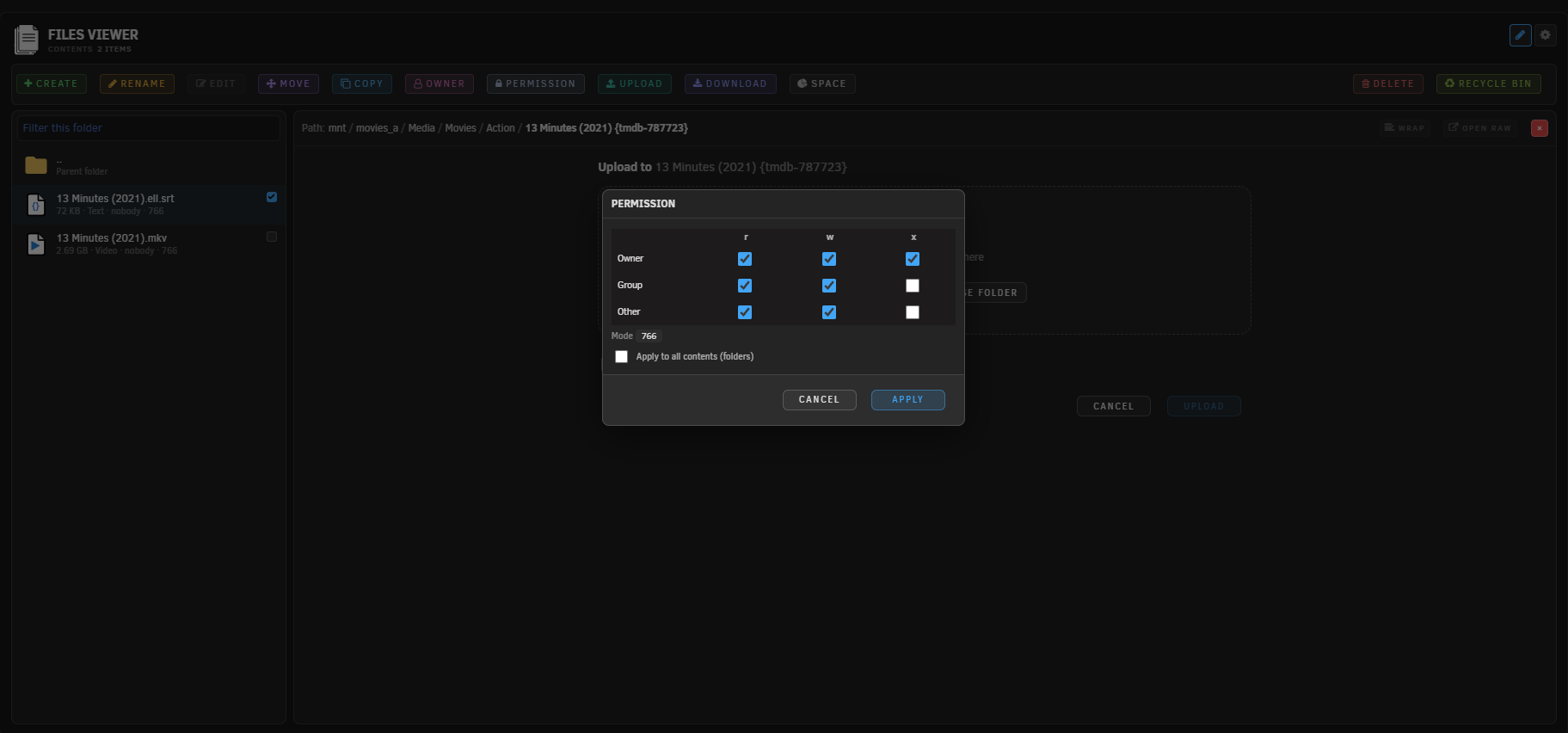Click the Open Raw button
Screen dimensions: 1568x733
point(1480,128)
